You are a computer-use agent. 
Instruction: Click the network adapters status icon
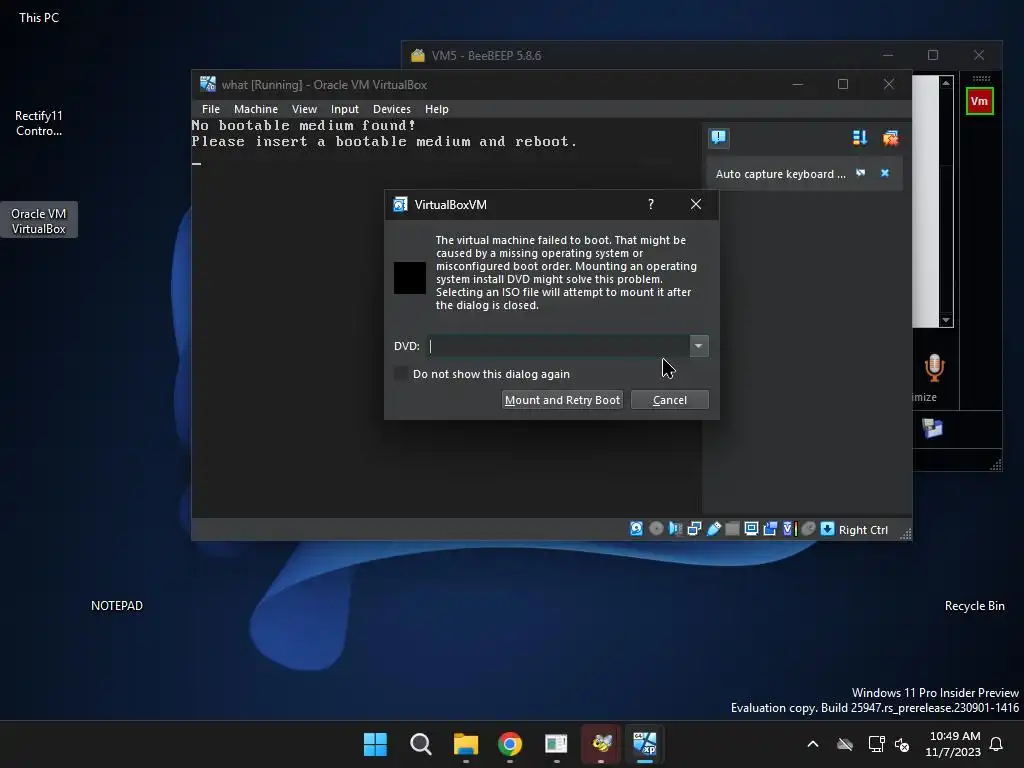tap(694, 529)
